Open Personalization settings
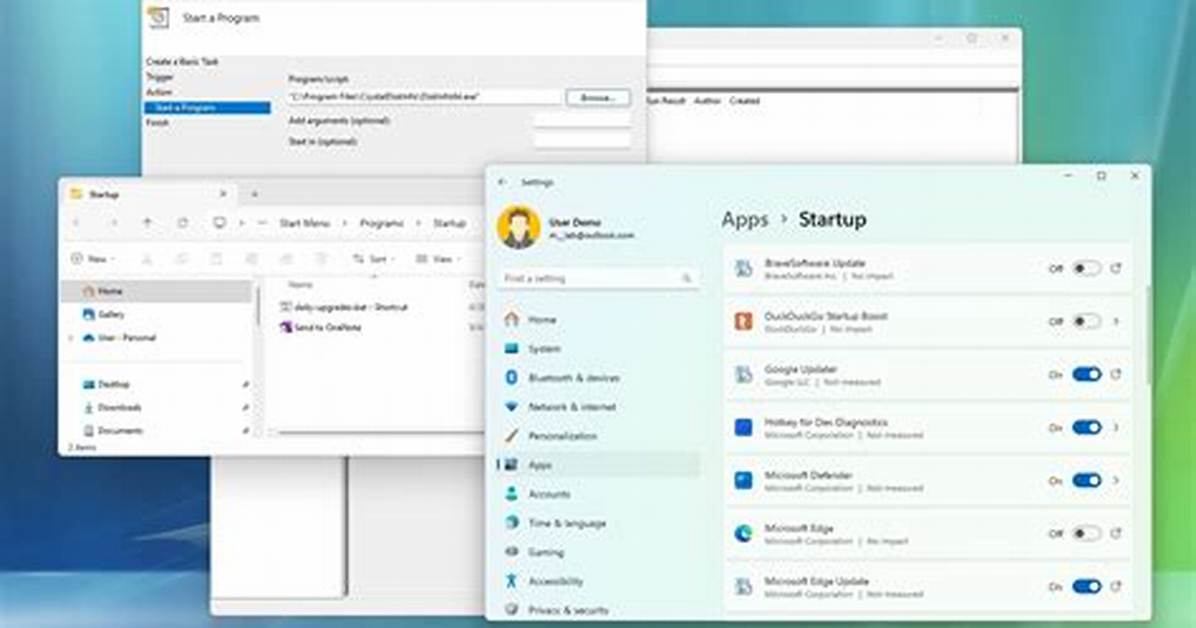1196x628 pixels. [x=597, y=436]
